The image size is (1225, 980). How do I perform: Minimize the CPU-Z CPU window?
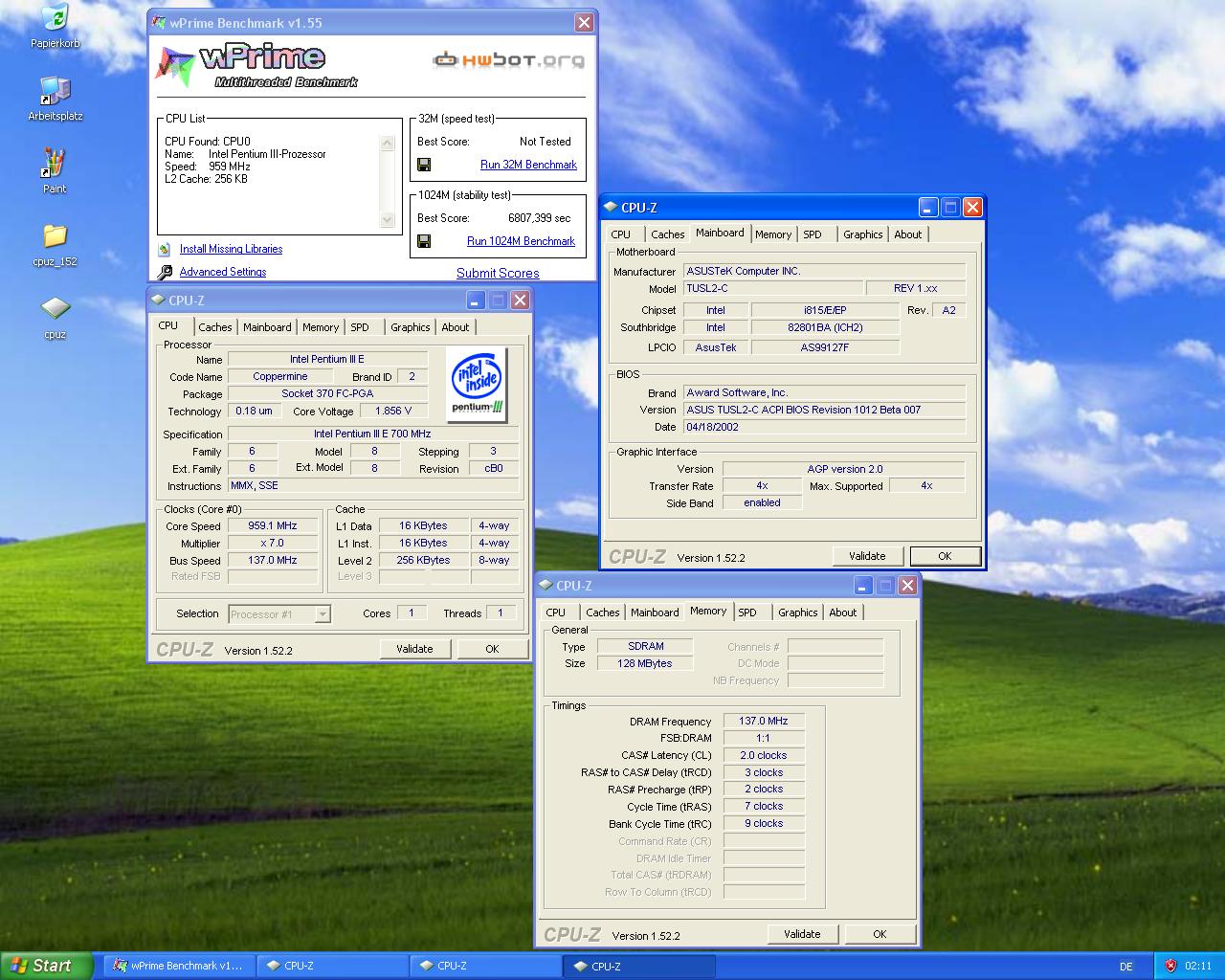click(476, 300)
